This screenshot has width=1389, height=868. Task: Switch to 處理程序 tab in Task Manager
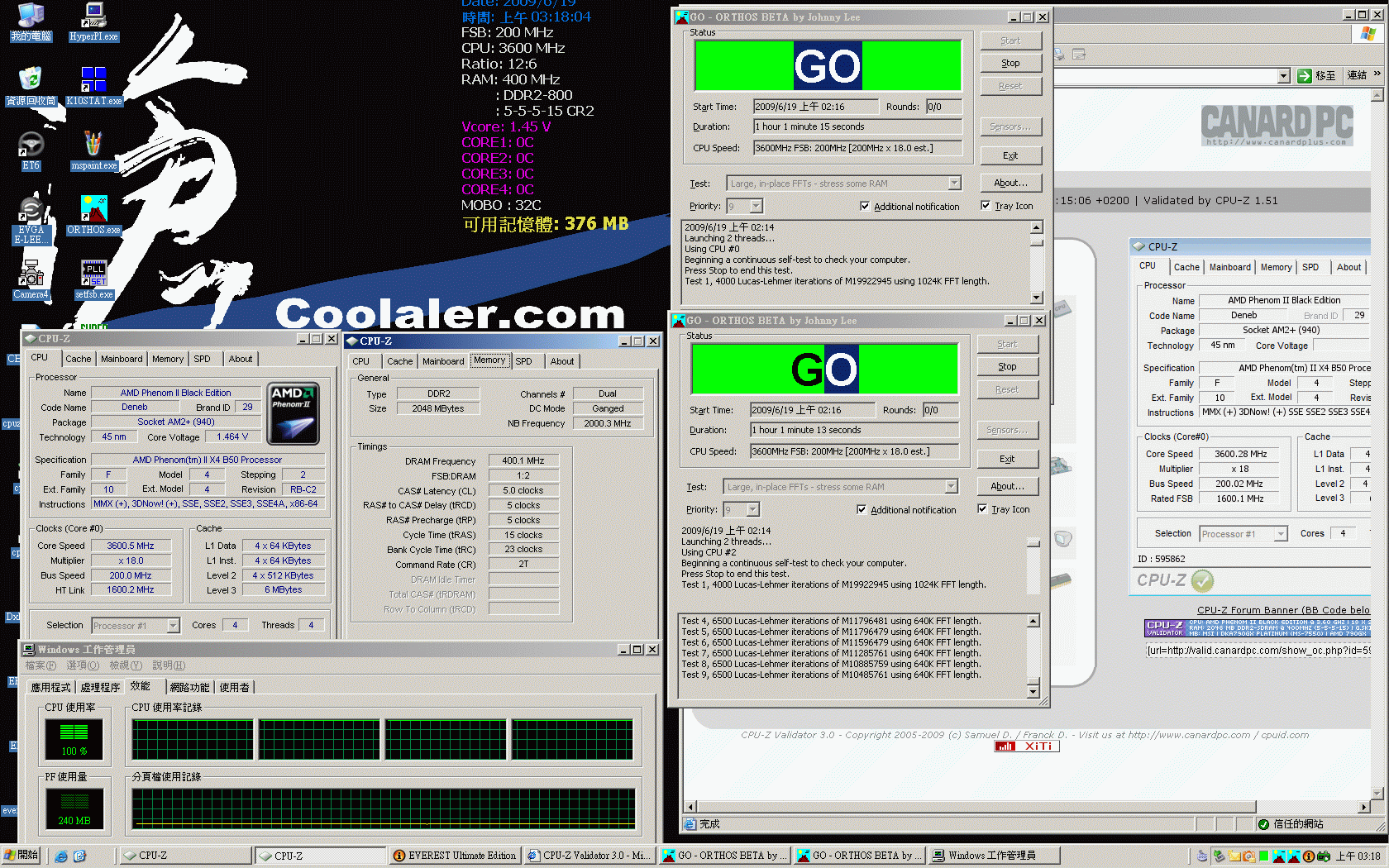tap(100, 687)
